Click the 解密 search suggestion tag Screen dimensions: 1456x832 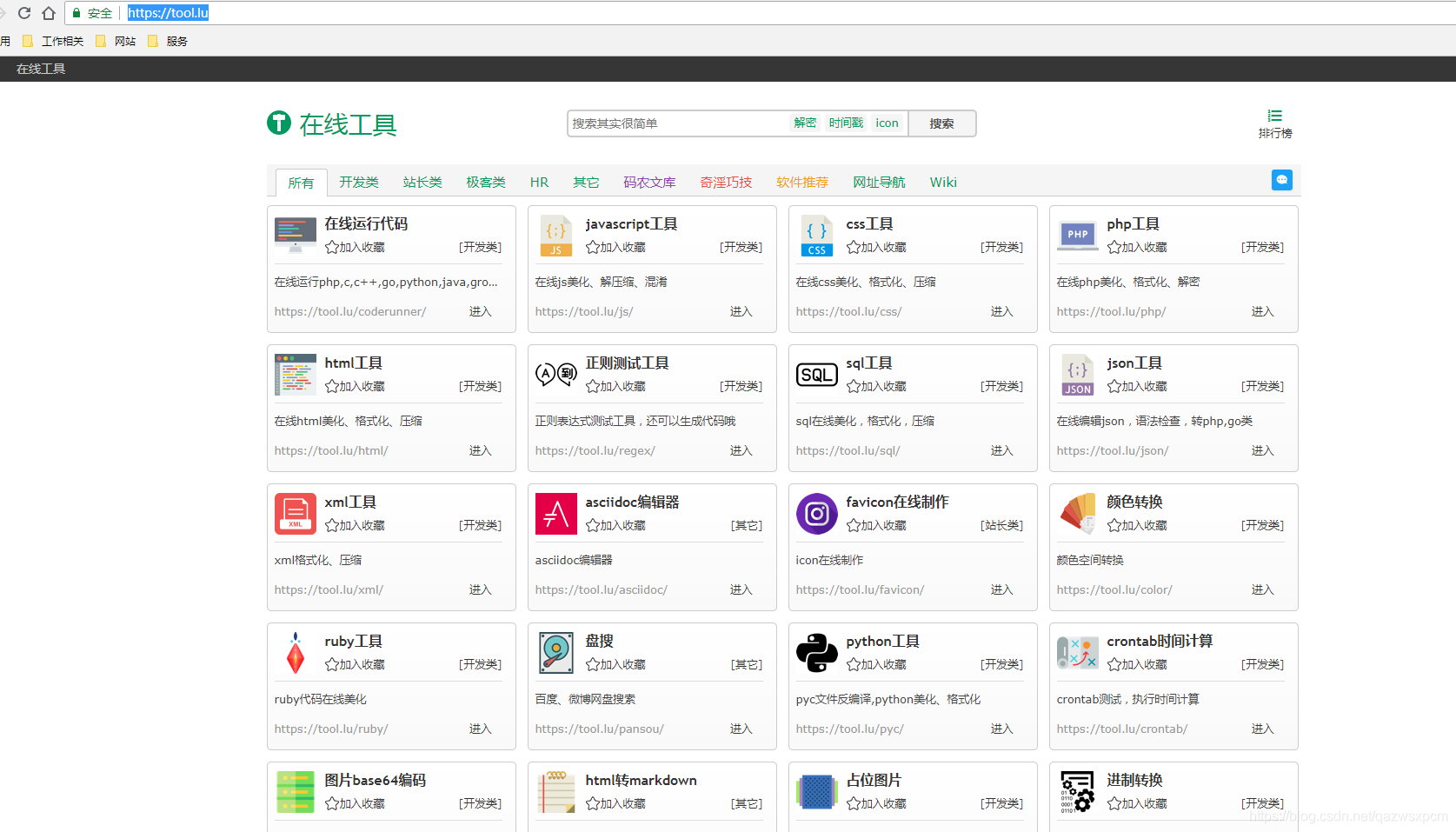click(x=805, y=123)
